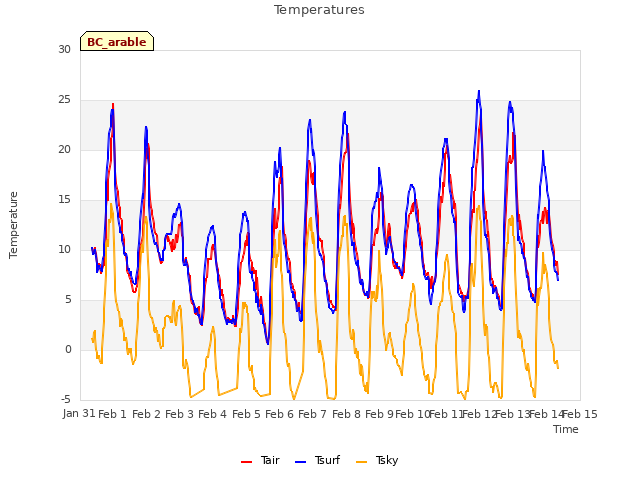The image size is (640, 480).
Task: Click the 30 y-axis tick label
Action: [x=64, y=49]
